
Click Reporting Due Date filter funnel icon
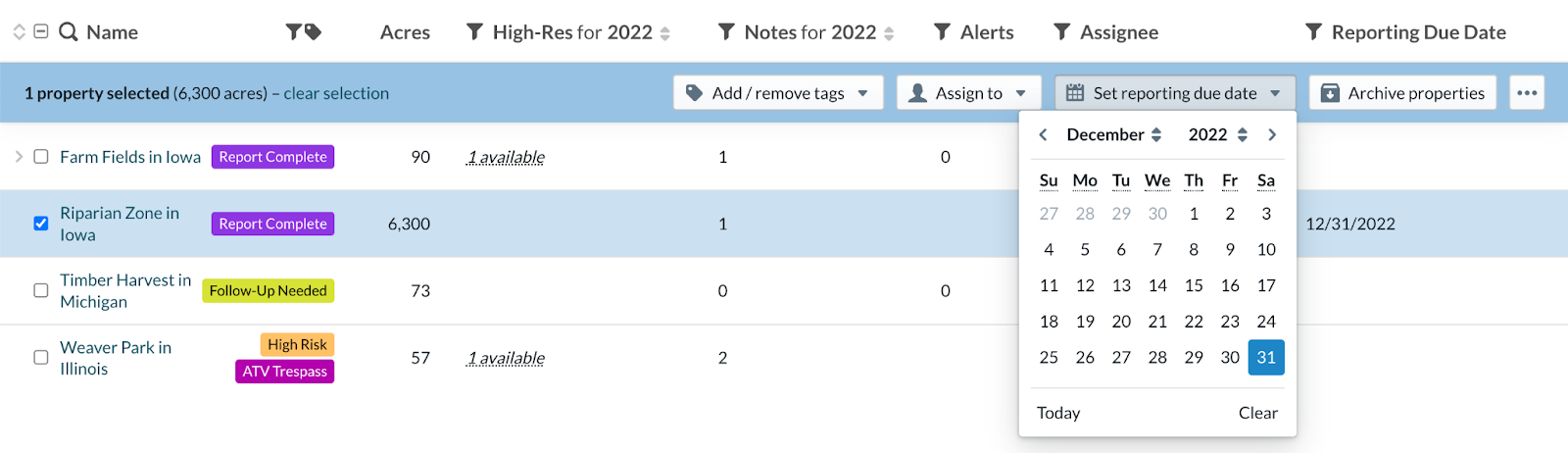point(1313,32)
